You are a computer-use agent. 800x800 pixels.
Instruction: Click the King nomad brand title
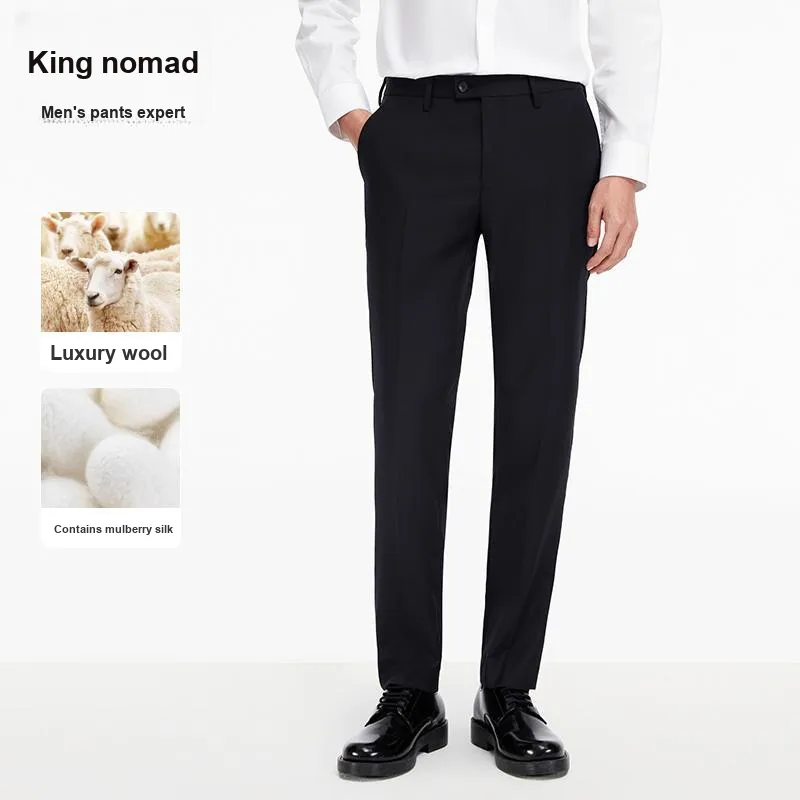(113, 63)
